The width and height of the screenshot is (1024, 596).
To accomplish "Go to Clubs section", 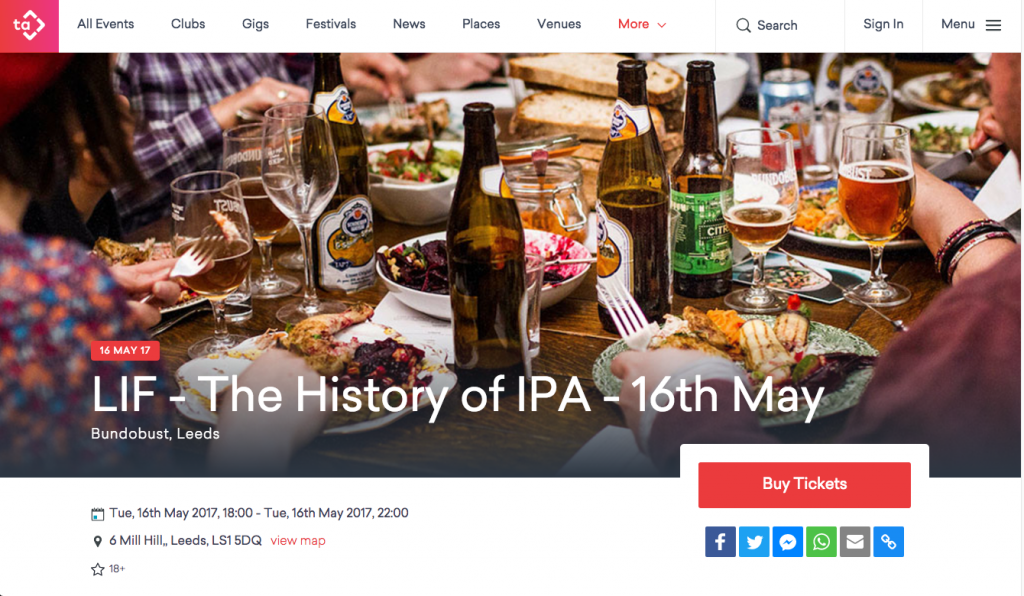I will pos(188,24).
